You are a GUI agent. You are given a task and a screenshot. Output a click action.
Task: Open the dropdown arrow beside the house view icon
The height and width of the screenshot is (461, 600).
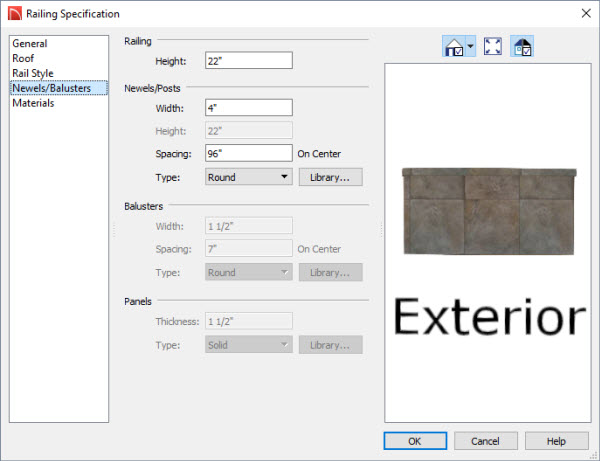[471, 47]
